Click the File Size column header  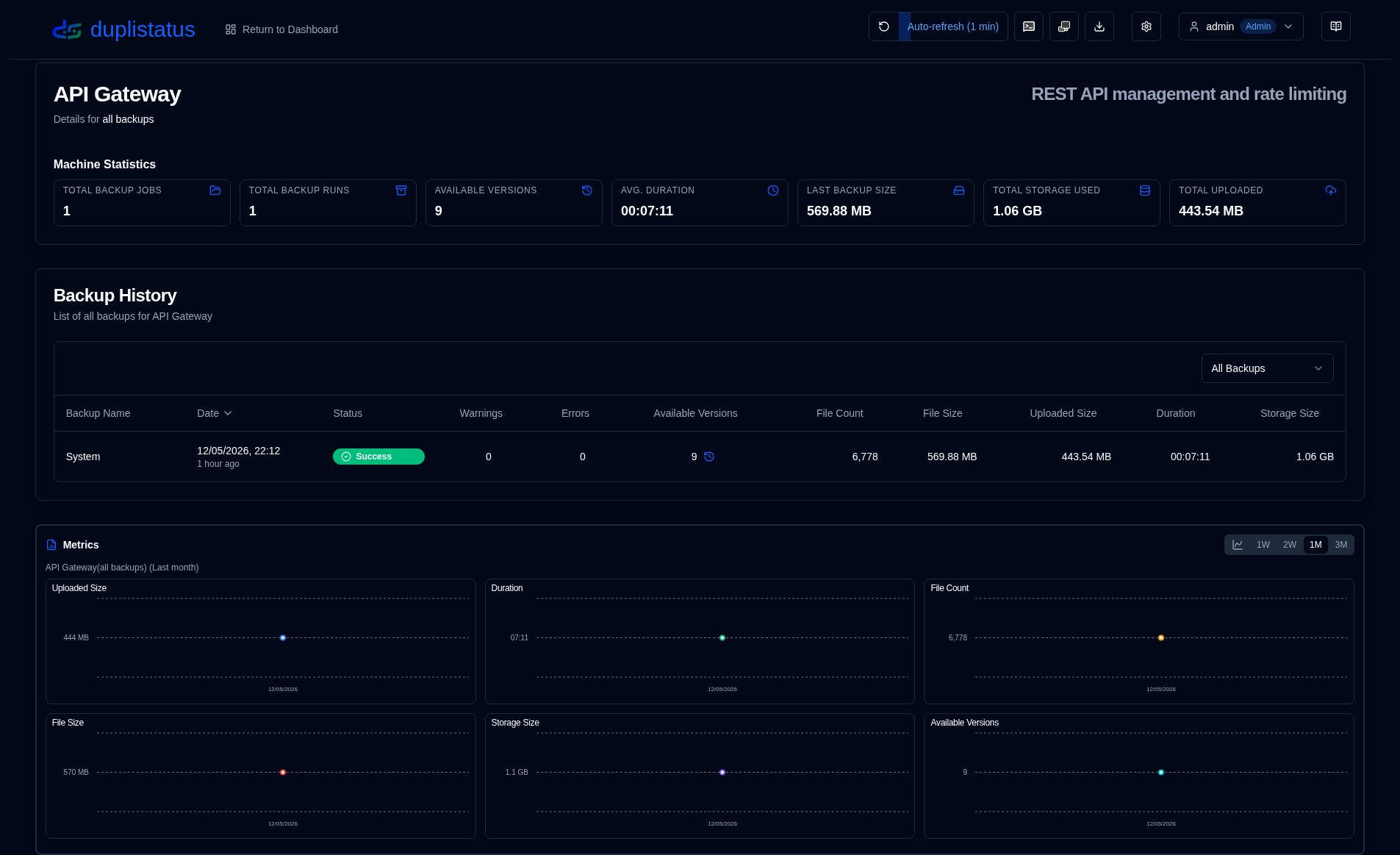943,413
